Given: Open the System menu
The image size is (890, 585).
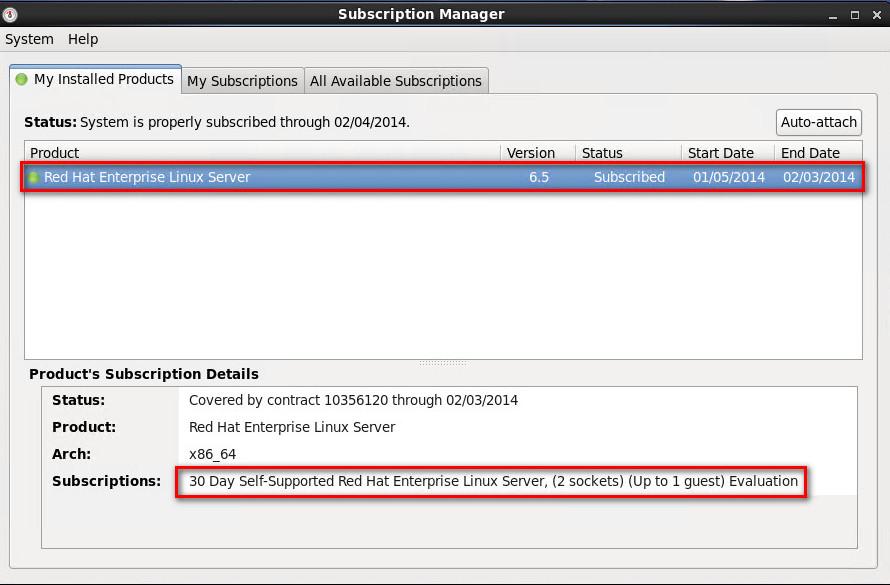Looking at the screenshot, I should pyautogui.click(x=29, y=39).
